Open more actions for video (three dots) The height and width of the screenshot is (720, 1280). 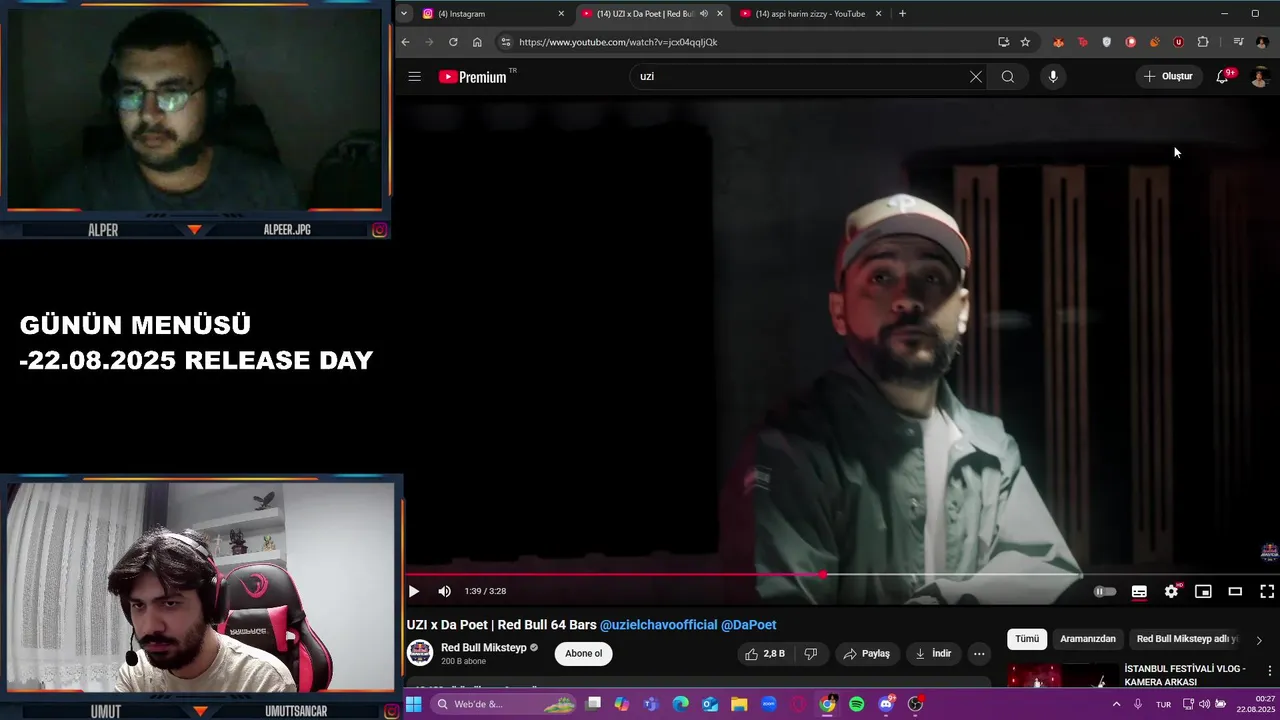[x=979, y=653]
